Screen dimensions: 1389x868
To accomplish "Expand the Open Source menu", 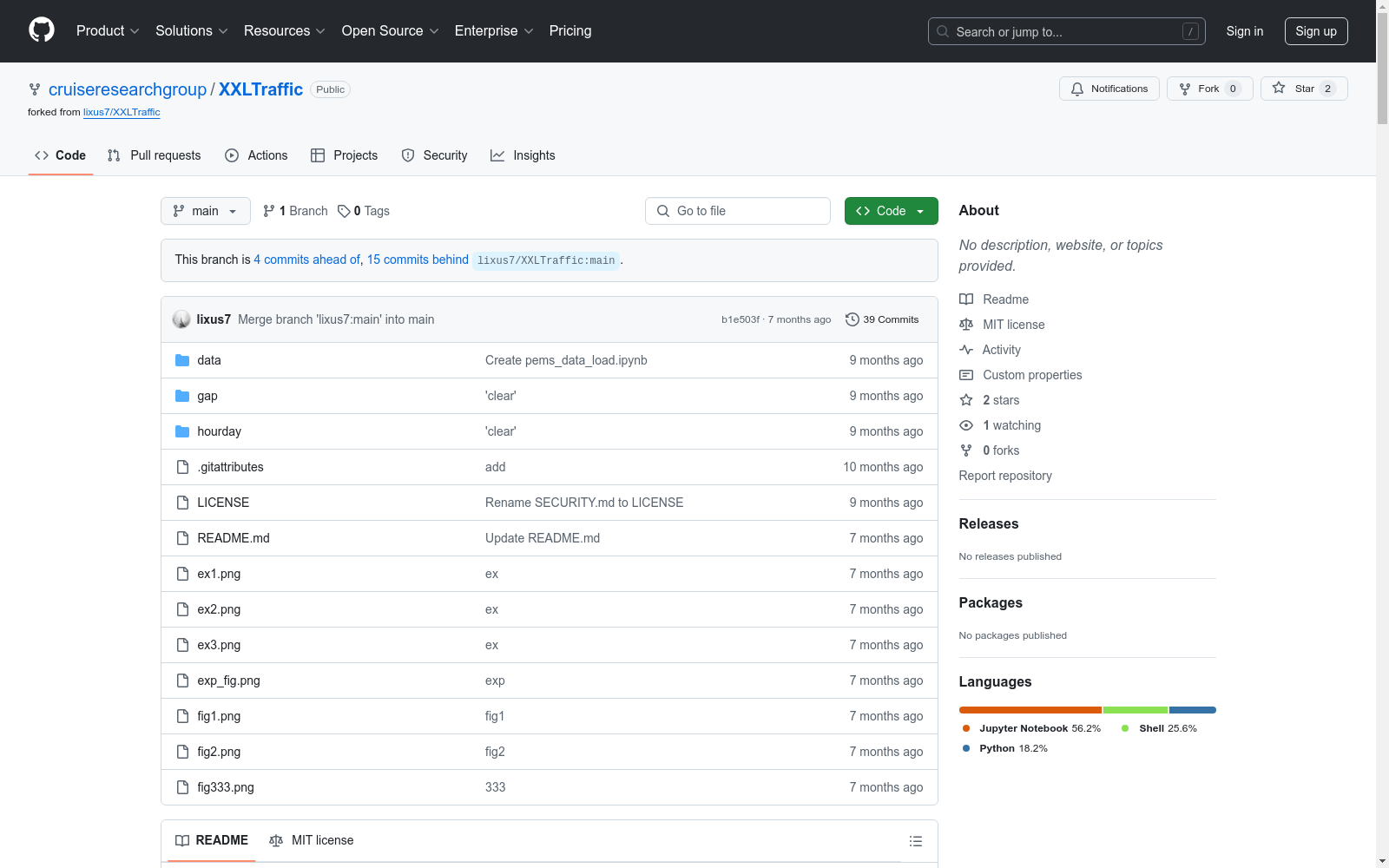I will pos(391,30).
